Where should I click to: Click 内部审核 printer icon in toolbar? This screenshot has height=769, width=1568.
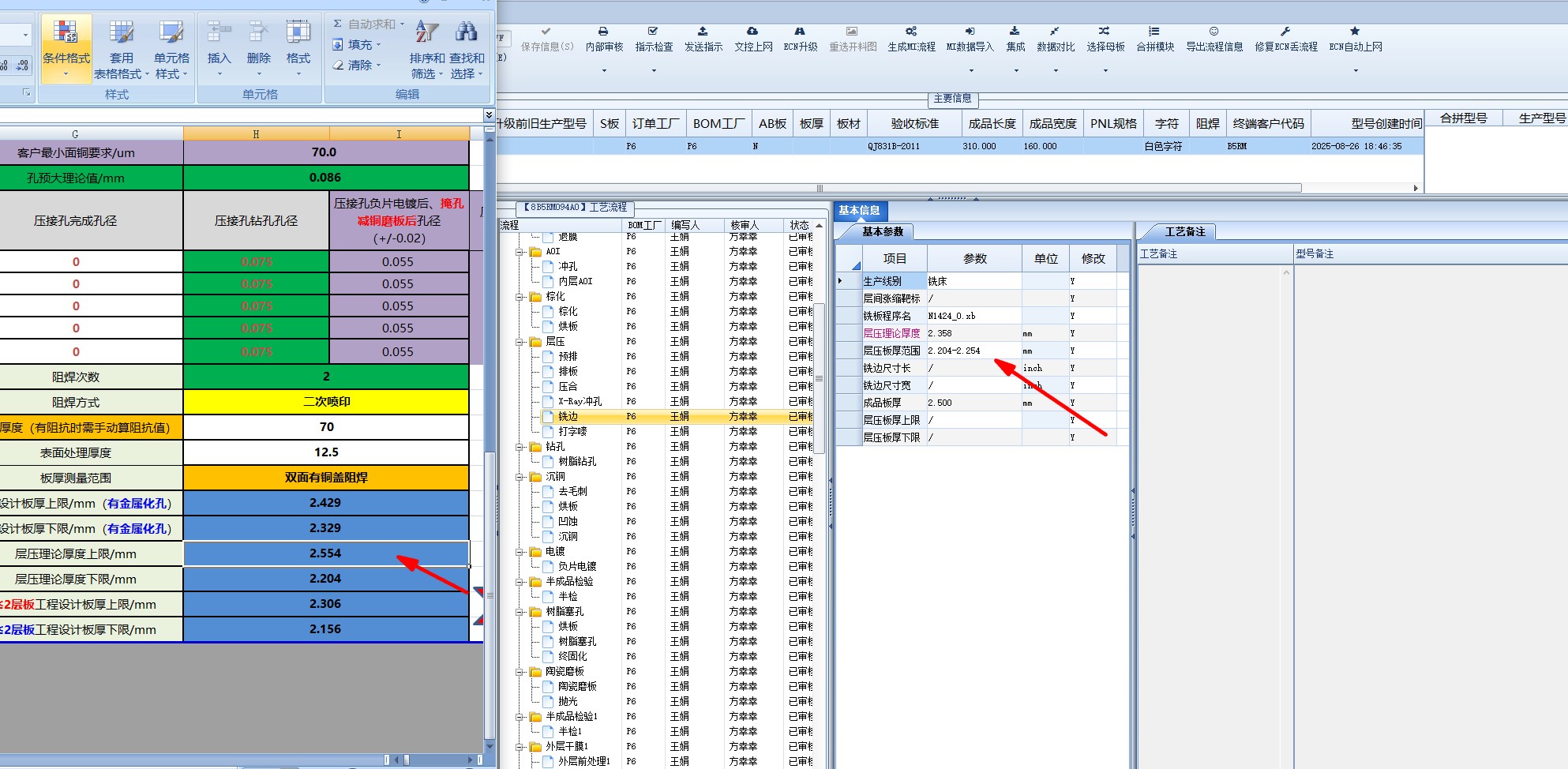(604, 32)
